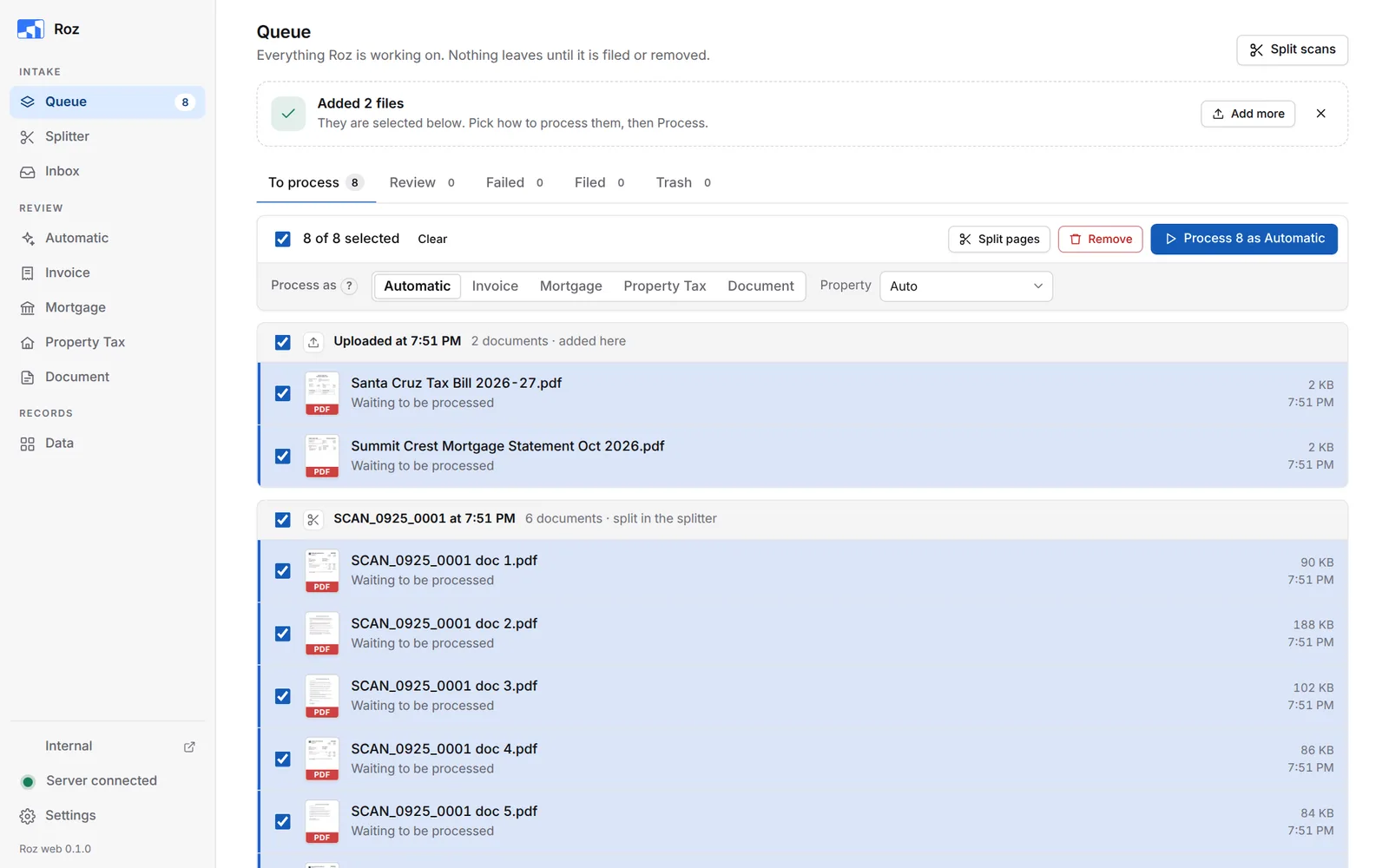Open the Santa Cruz Tax Bill PDF thumbnail
Image resolution: width=1389 pixels, height=868 pixels.
click(x=322, y=393)
